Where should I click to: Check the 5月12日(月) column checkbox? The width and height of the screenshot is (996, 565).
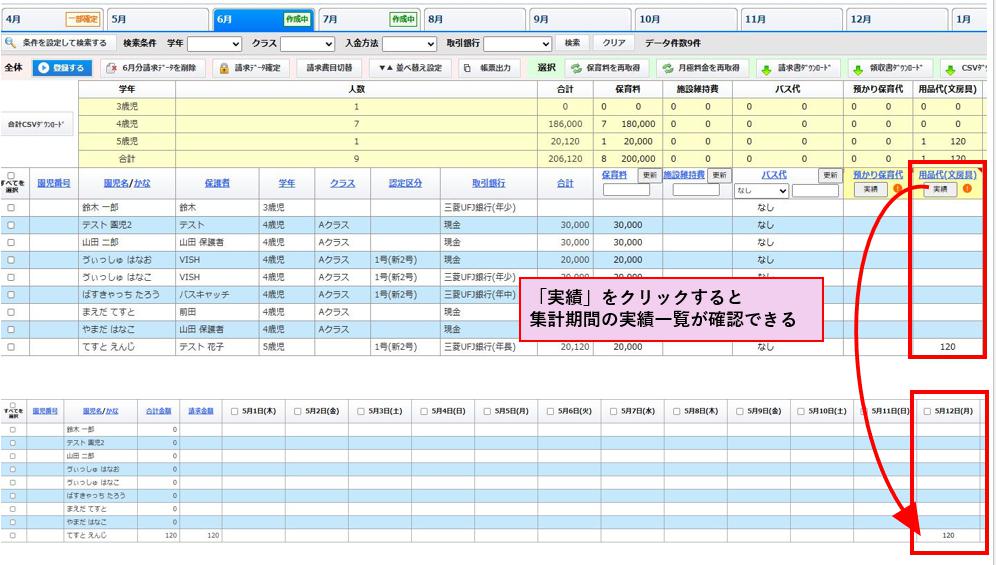pos(927,410)
